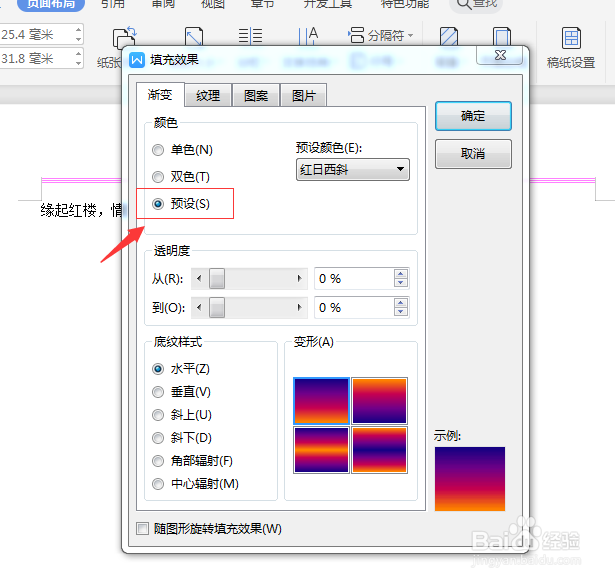Choose variant with purple band in middle
This screenshot has width=615, height=581.
click(379, 450)
